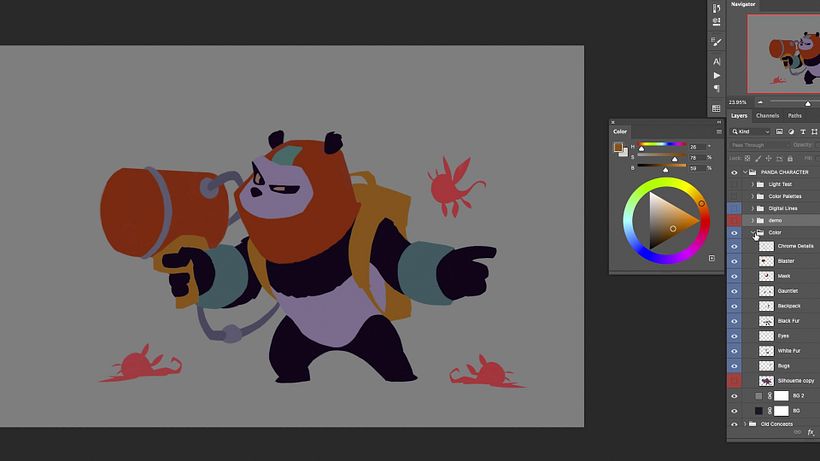Open the Color panel options menu

pos(719,132)
